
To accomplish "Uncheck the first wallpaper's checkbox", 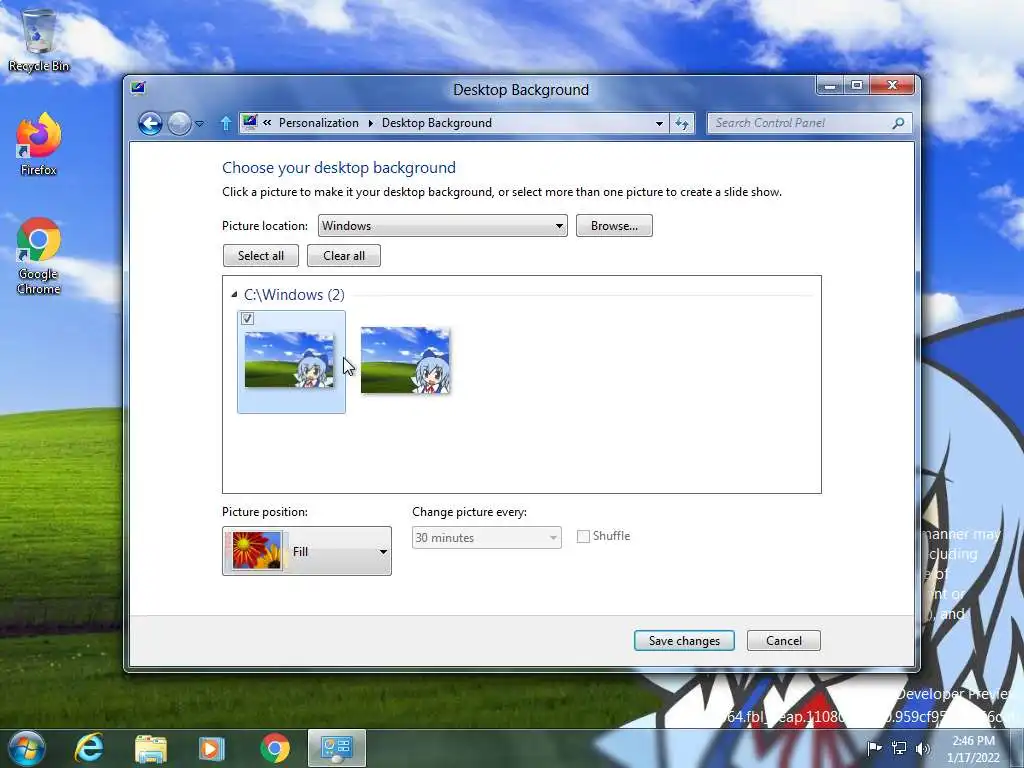I will point(248,319).
